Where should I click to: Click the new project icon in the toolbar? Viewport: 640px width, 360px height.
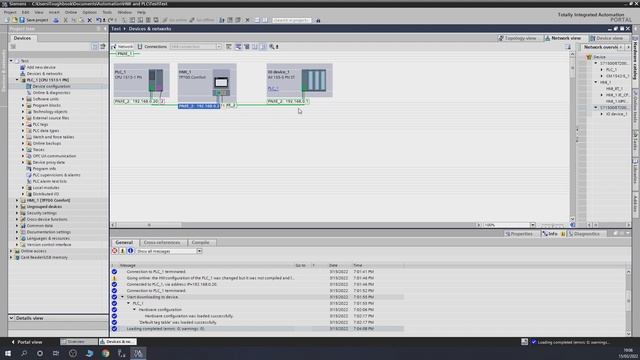(x=7, y=20)
